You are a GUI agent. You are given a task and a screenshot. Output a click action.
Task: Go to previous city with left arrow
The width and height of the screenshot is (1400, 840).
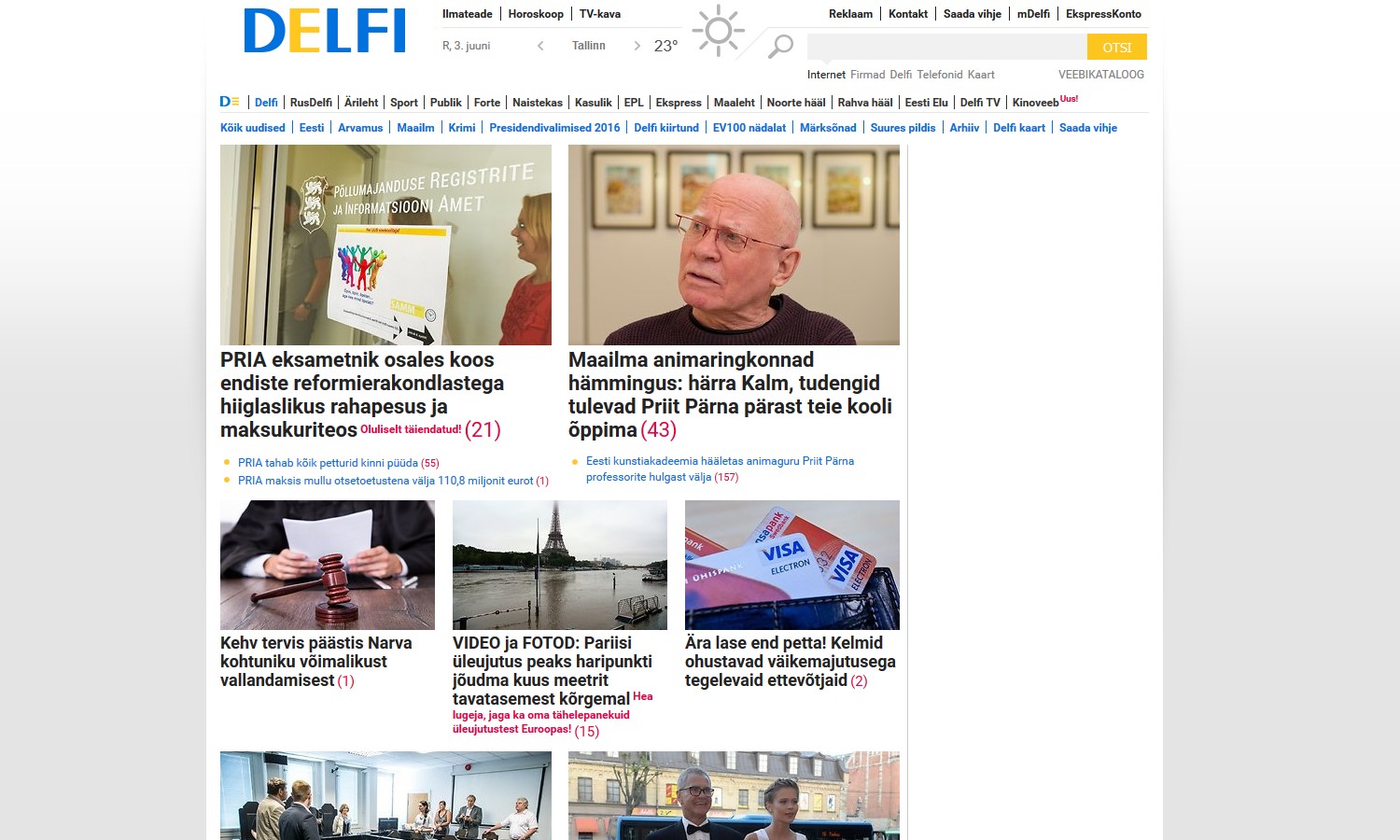pos(540,46)
